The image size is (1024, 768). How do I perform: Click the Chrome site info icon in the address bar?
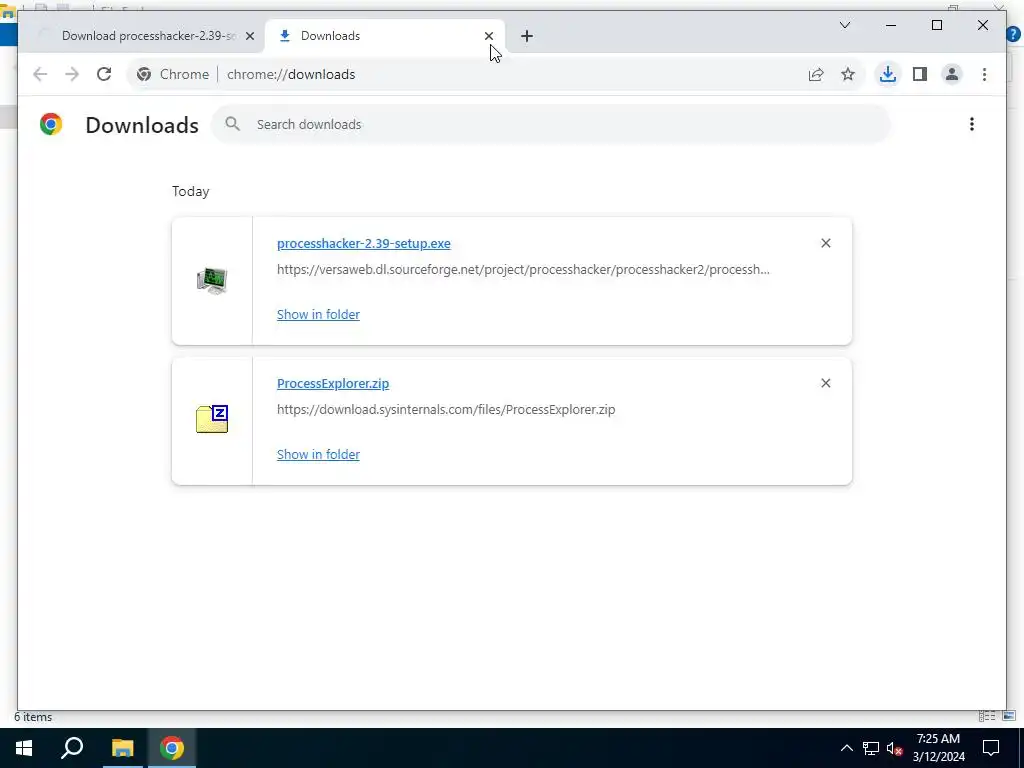pos(144,74)
